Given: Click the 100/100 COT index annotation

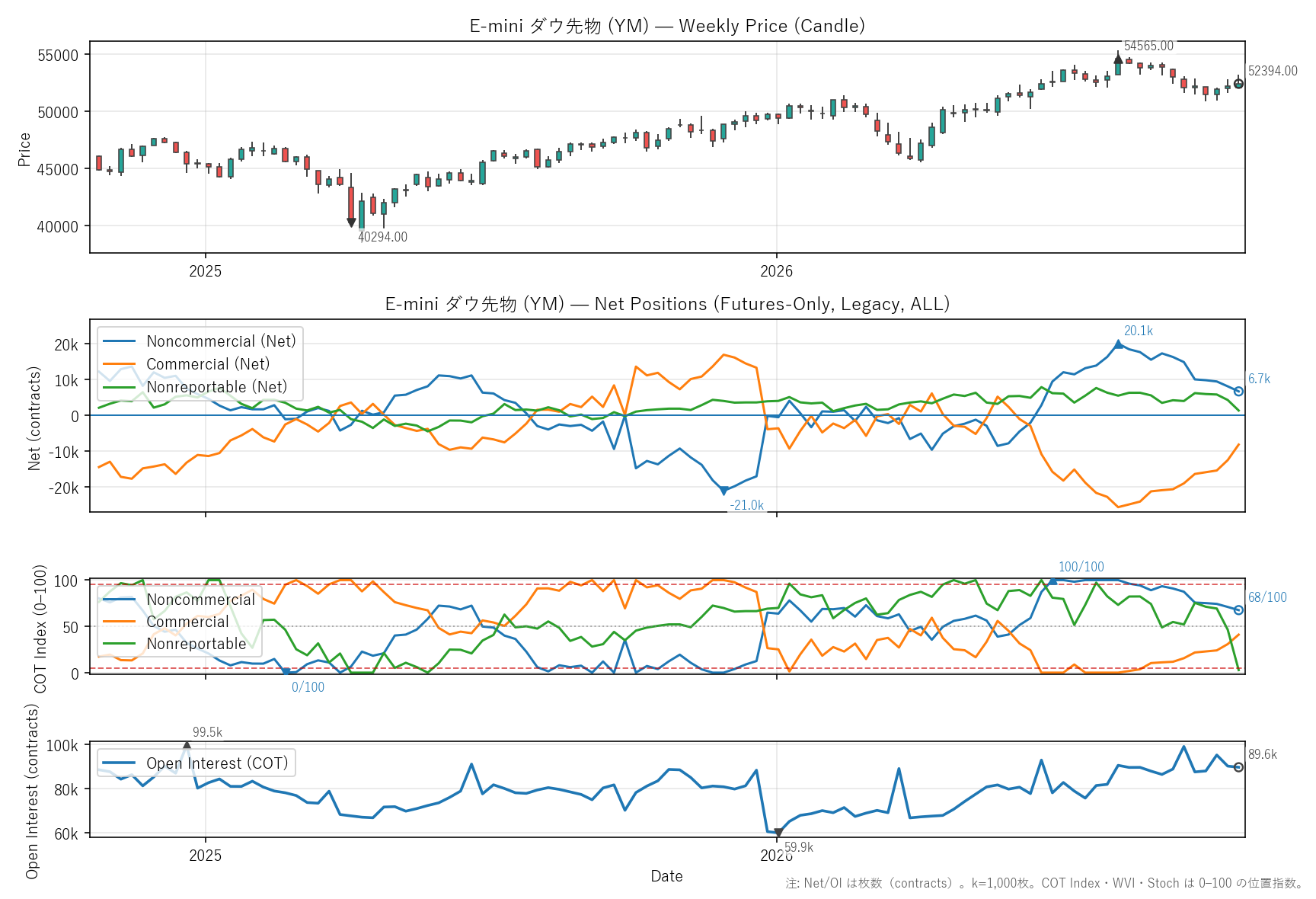Looking at the screenshot, I should pyautogui.click(x=1081, y=567).
